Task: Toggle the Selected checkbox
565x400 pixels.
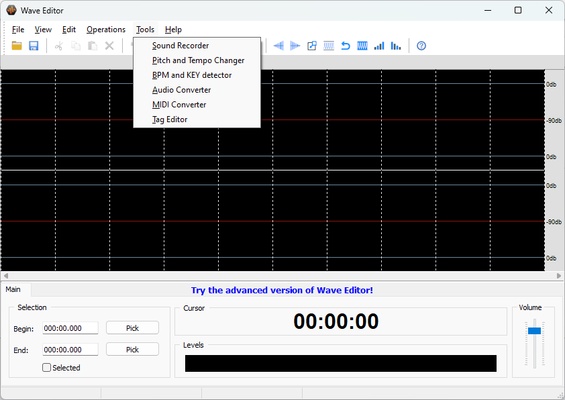Action: (46, 368)
